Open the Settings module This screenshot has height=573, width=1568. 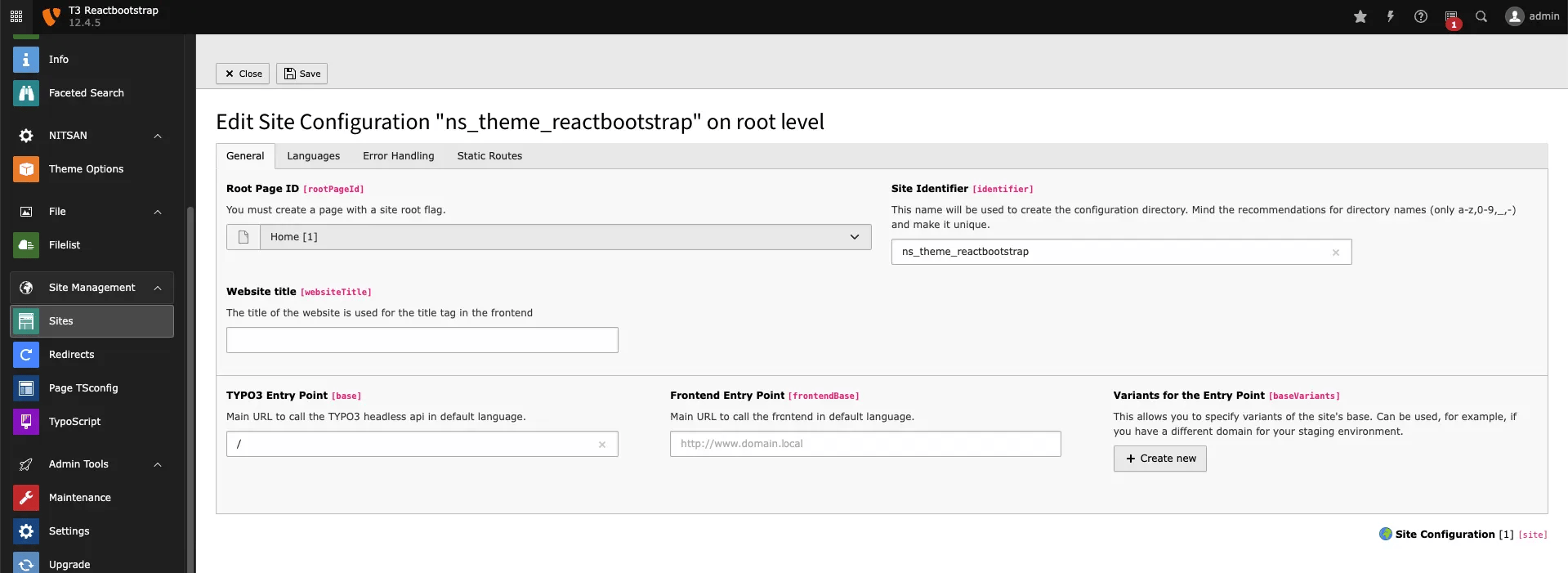[92, 531]
